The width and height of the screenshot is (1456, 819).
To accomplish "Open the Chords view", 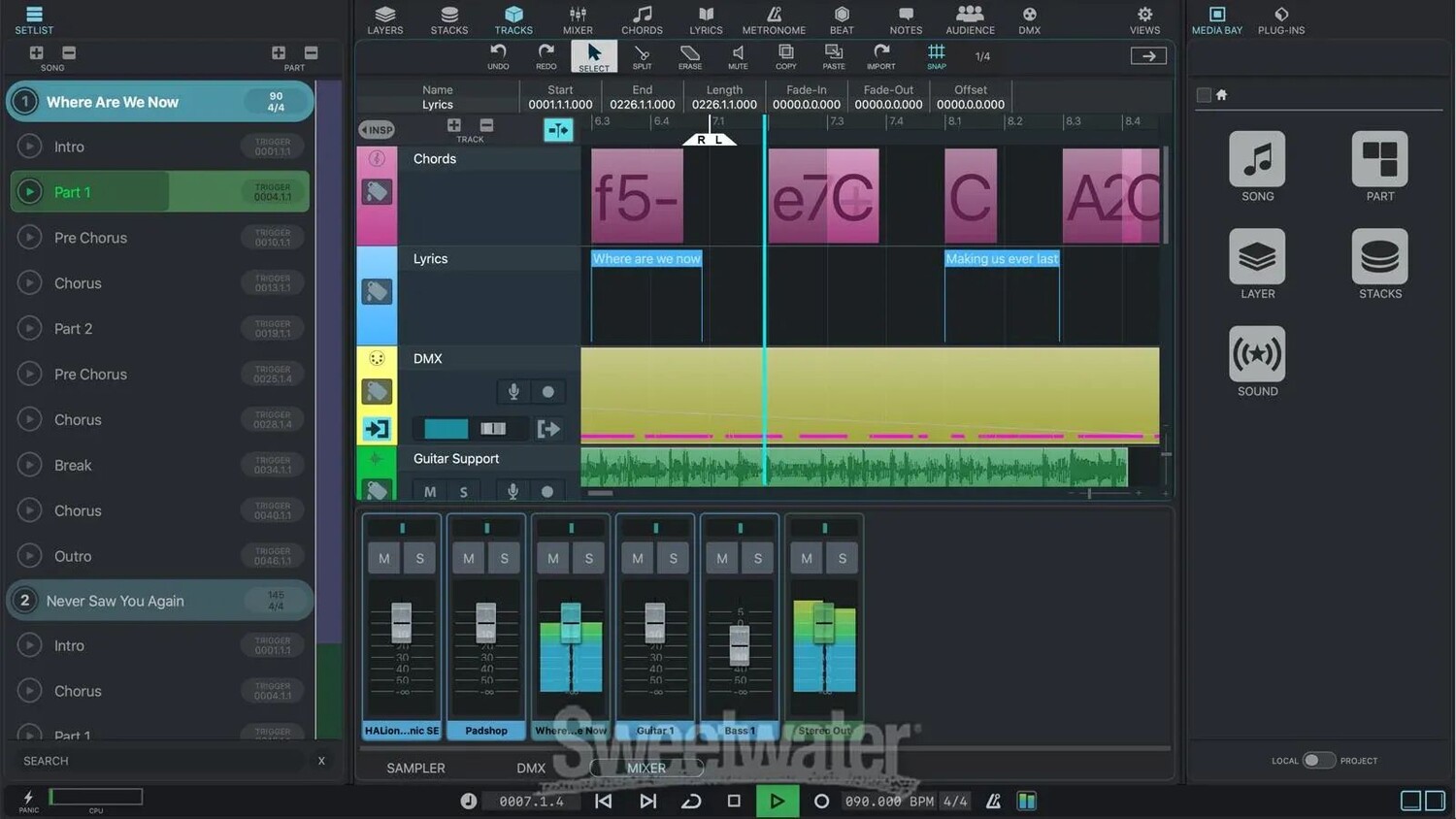I will tap(642, 19).
